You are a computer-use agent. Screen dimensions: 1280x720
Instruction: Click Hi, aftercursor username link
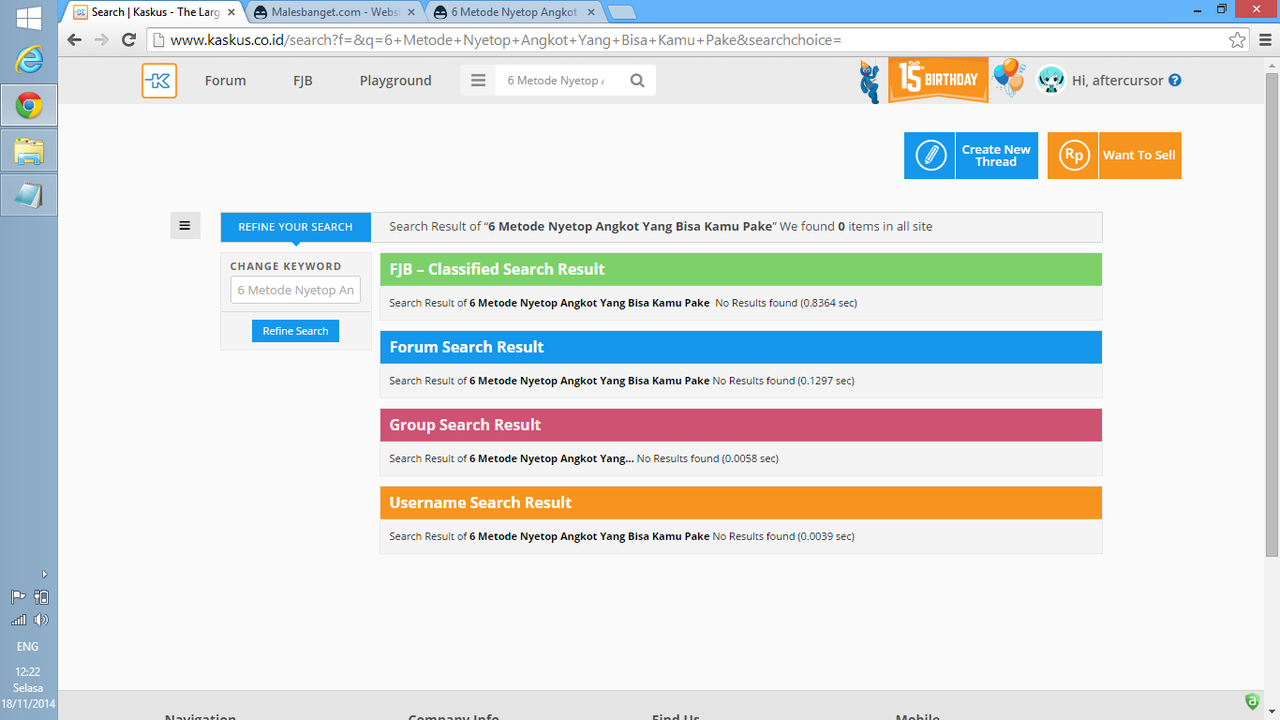pyautogui.click(x=1117, y=81)
